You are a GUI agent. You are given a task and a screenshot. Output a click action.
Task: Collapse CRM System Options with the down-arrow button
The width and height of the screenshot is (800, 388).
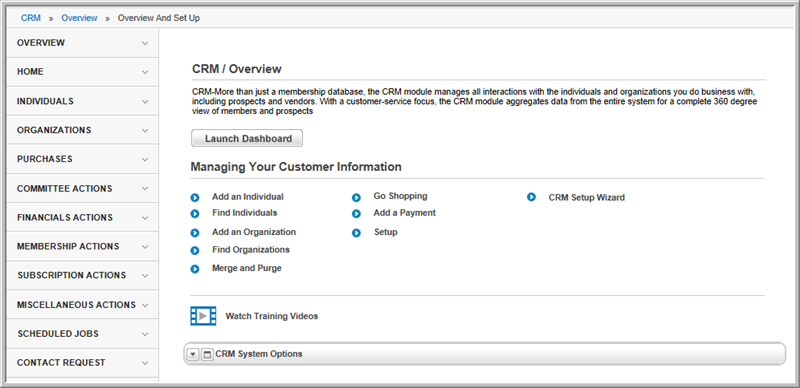pyautogui.click(x=192, y=354)
